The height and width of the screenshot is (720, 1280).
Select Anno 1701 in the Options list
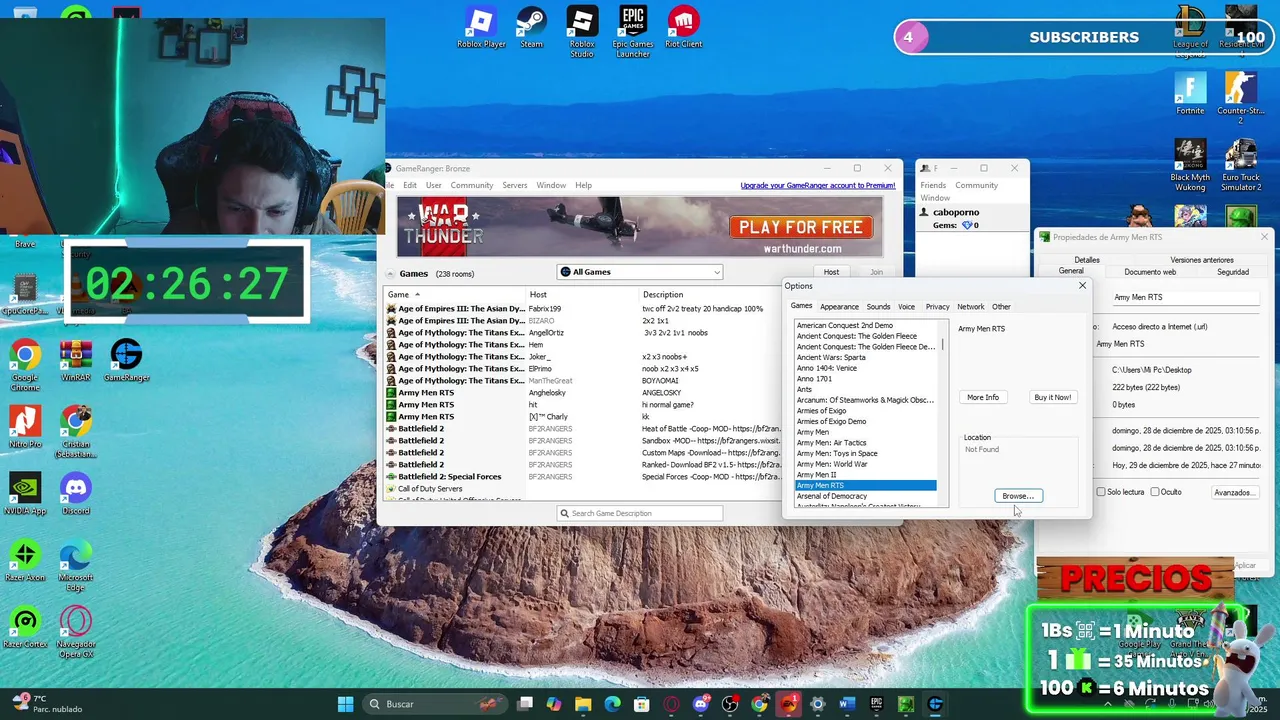point(814,379)
